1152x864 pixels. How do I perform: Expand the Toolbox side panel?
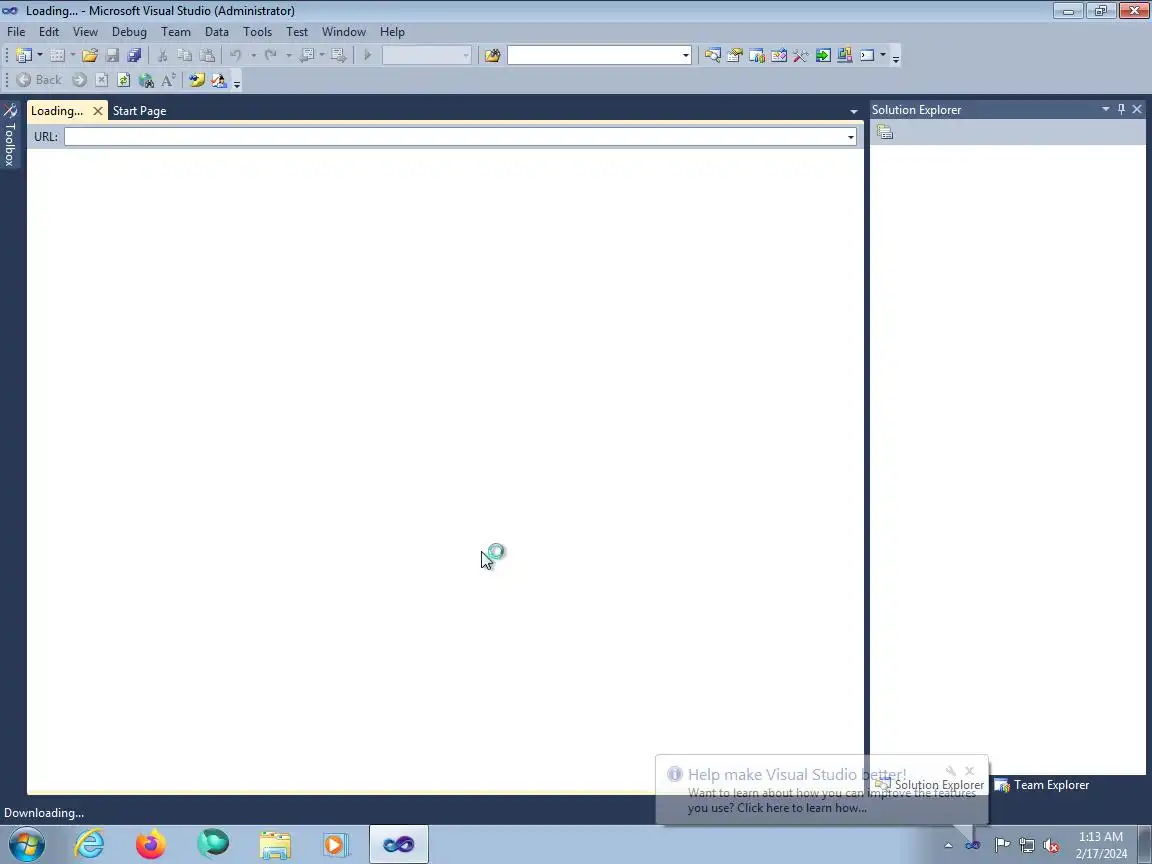tap(10, 135)
